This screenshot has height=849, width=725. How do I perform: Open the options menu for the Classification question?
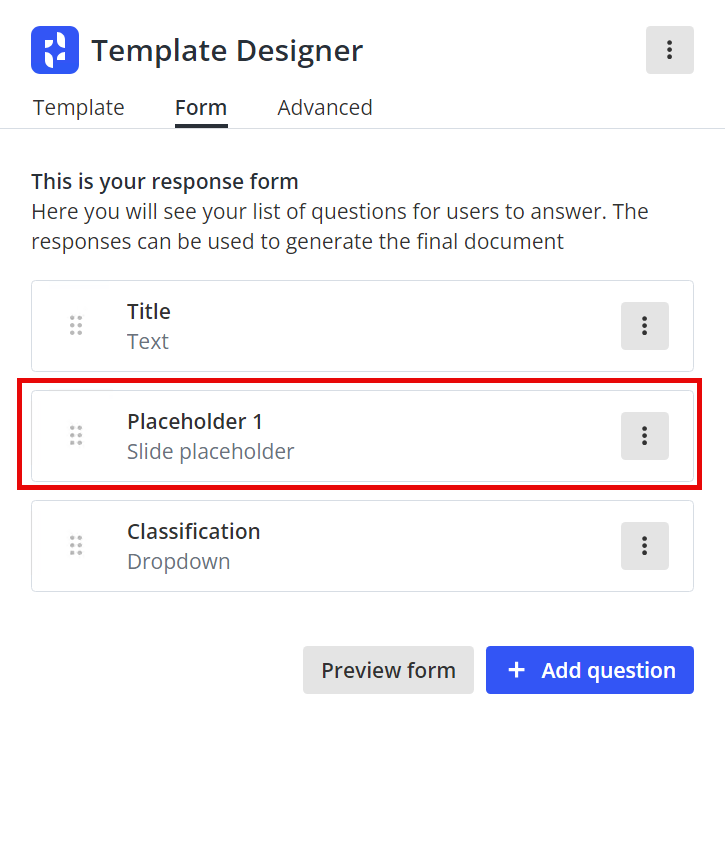pos(644,546)
